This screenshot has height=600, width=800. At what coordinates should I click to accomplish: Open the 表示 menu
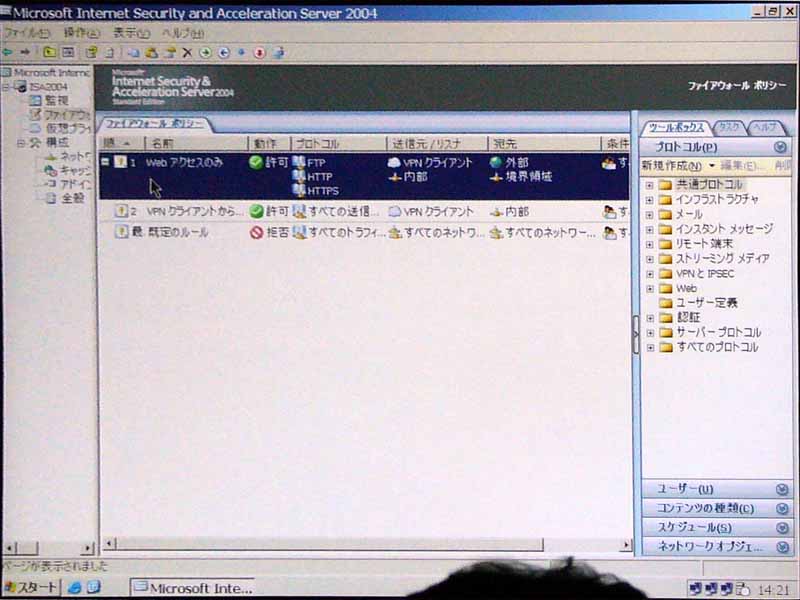pos(131,33)
